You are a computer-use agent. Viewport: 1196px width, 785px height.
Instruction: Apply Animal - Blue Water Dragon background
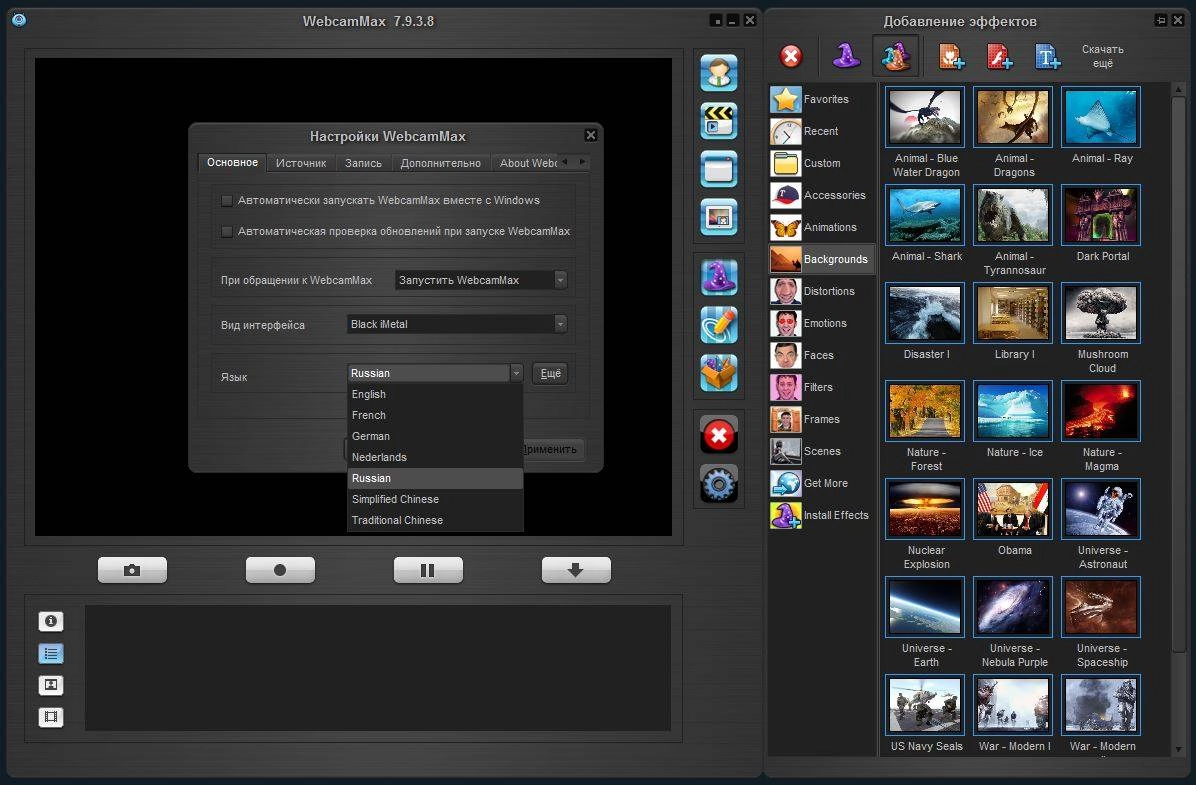(x=925, y=117)
